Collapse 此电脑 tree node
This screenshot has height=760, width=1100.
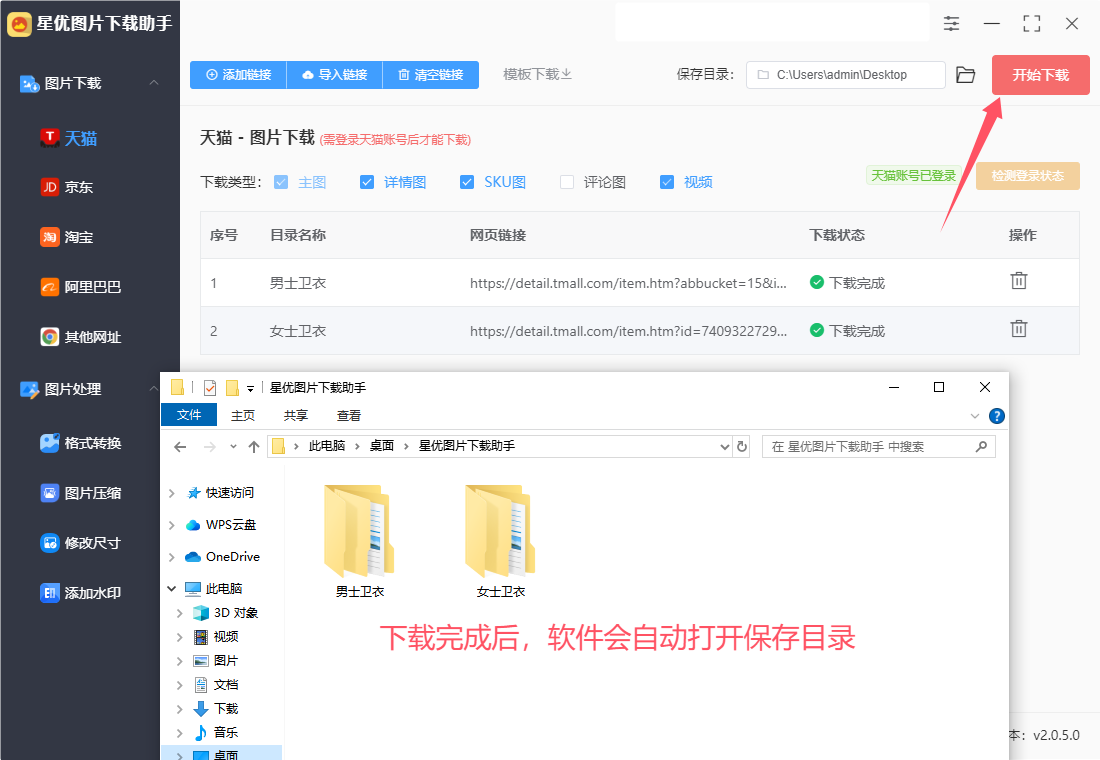(x=171, y=589)
